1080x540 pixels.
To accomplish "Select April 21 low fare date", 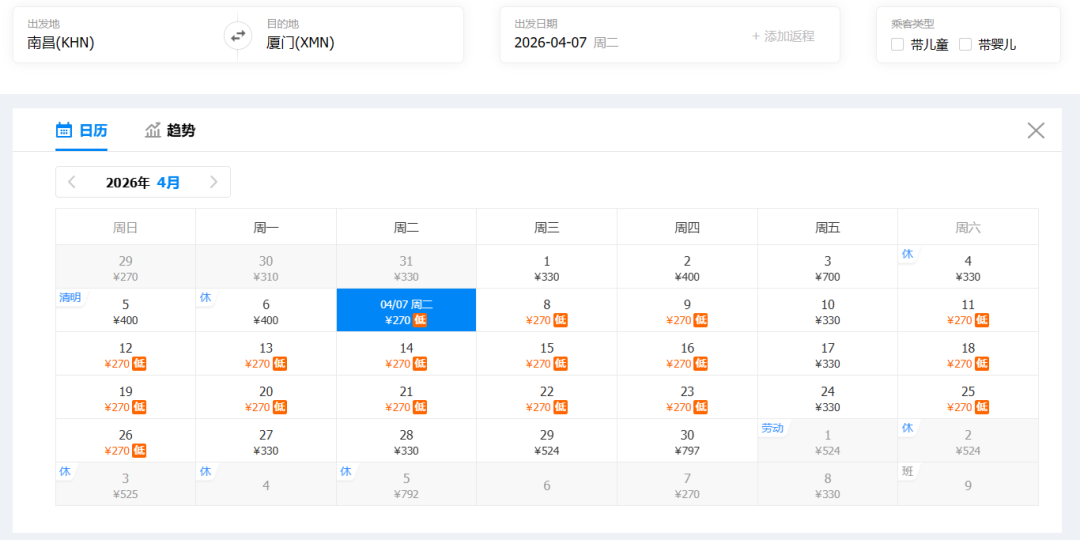I will [x=406, y=397].
